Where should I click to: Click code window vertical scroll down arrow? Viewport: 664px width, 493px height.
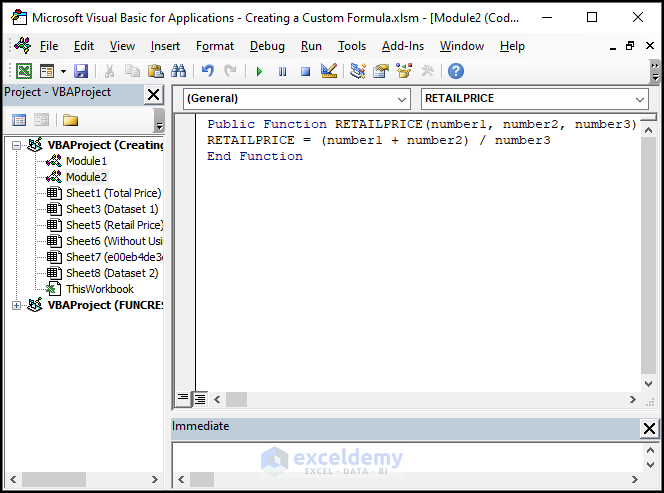[648, 384]
